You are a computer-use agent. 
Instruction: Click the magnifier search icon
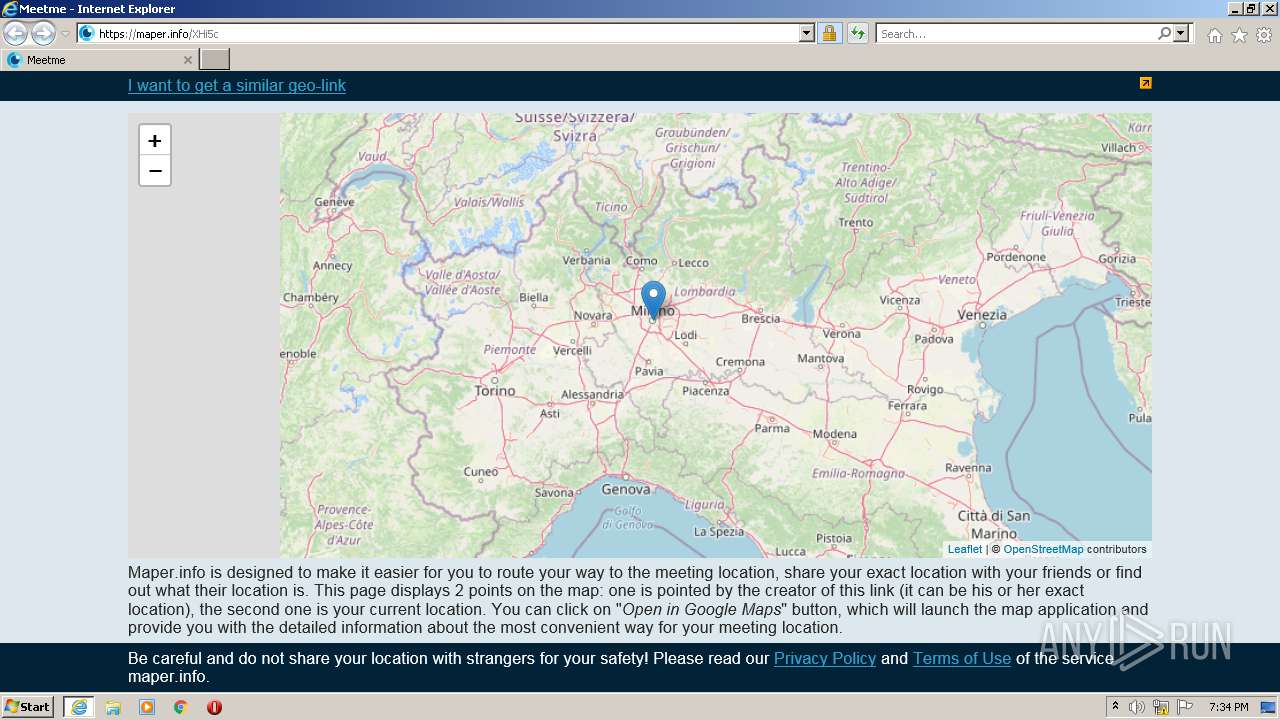tap(1164, 33)
